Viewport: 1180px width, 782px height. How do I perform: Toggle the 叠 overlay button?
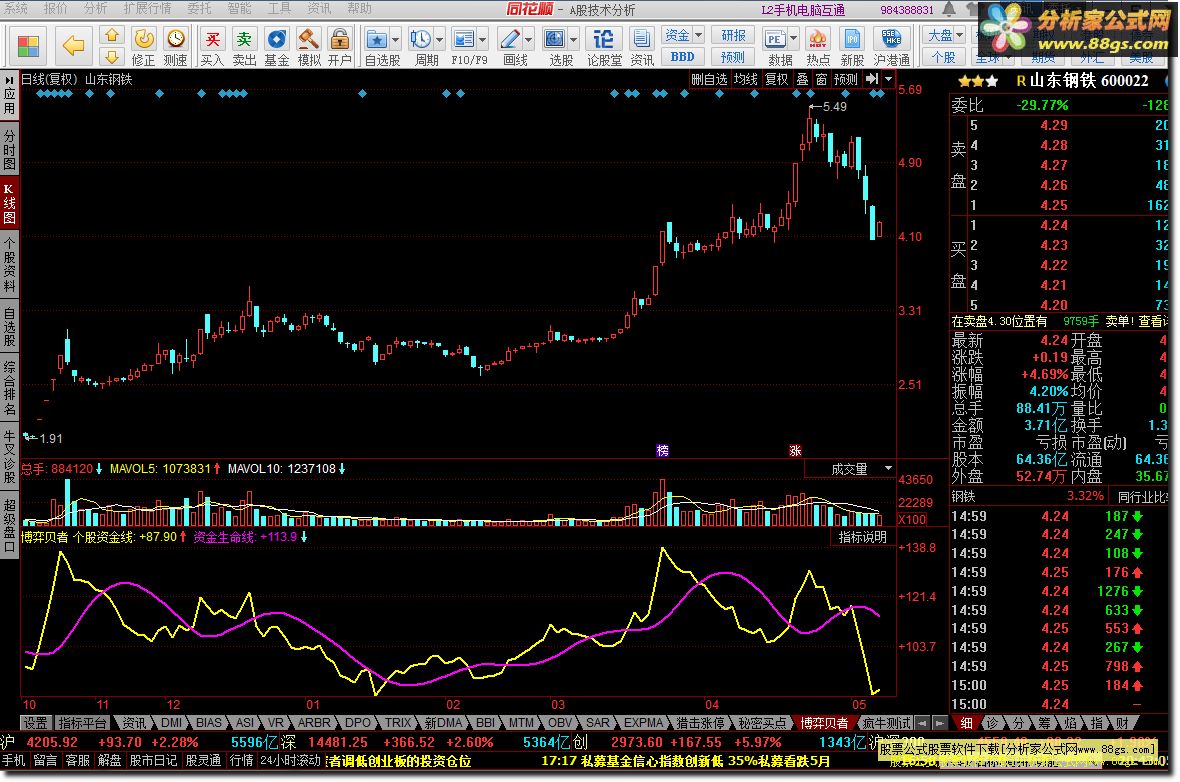click(x=802, y=79)
